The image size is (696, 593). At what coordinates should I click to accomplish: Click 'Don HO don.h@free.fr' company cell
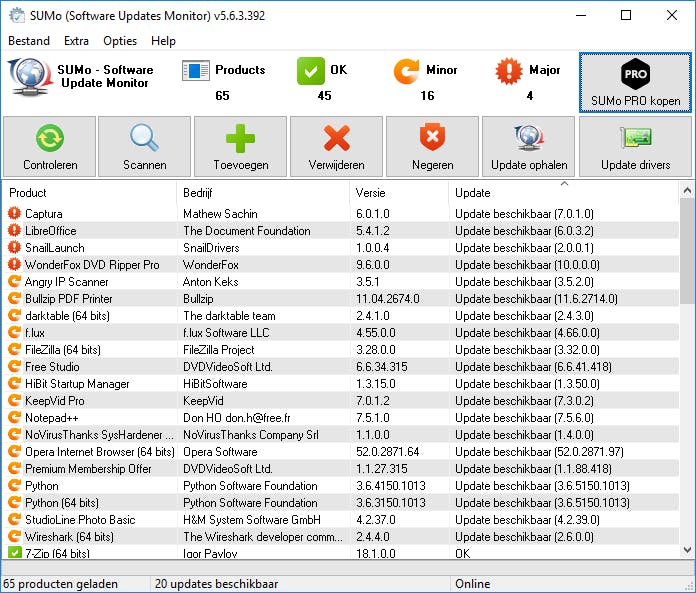[x=237, y=418]
